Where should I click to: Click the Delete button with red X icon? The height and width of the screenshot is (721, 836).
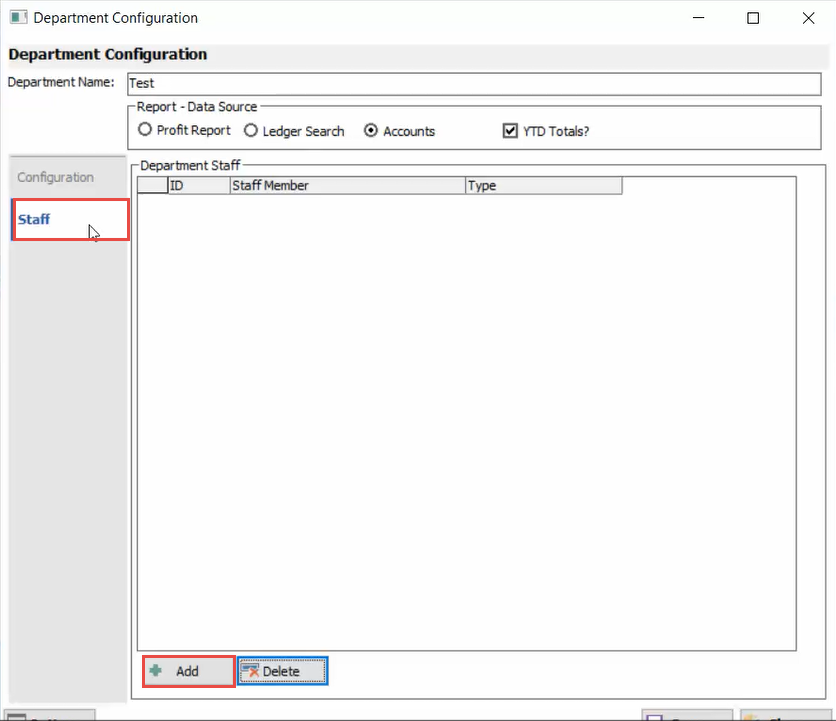point(282,671)
